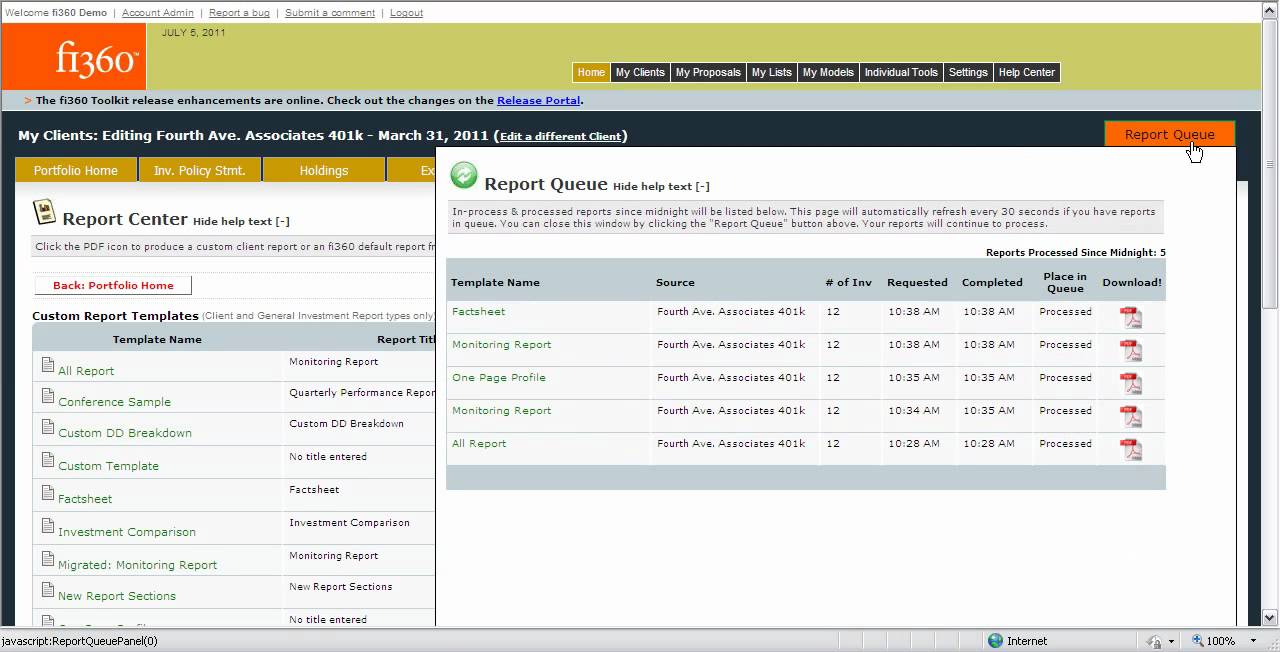Open the Report a bug link

pyautogui.click(x=239, y=13)
